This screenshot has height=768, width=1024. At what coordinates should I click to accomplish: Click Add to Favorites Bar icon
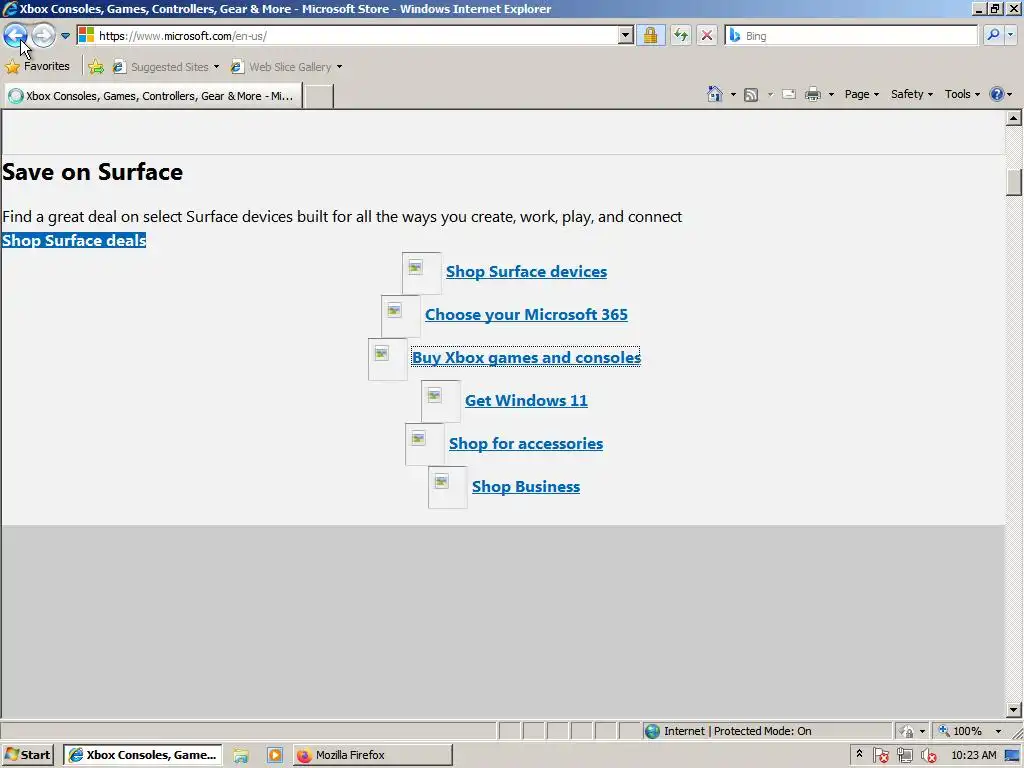coord(96,67)
